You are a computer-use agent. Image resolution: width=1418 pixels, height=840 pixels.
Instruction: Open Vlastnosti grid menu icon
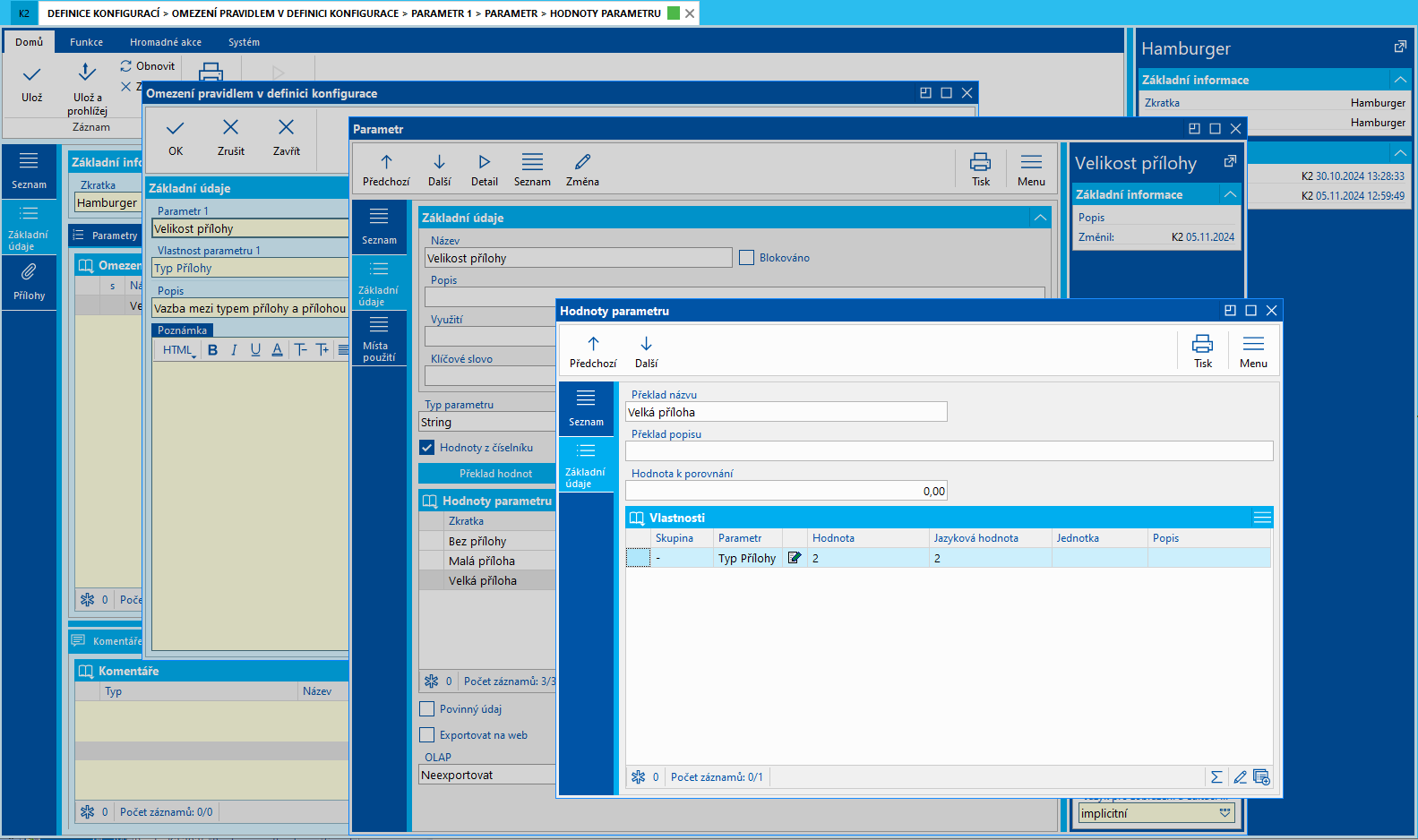(x=1262, y=518)
